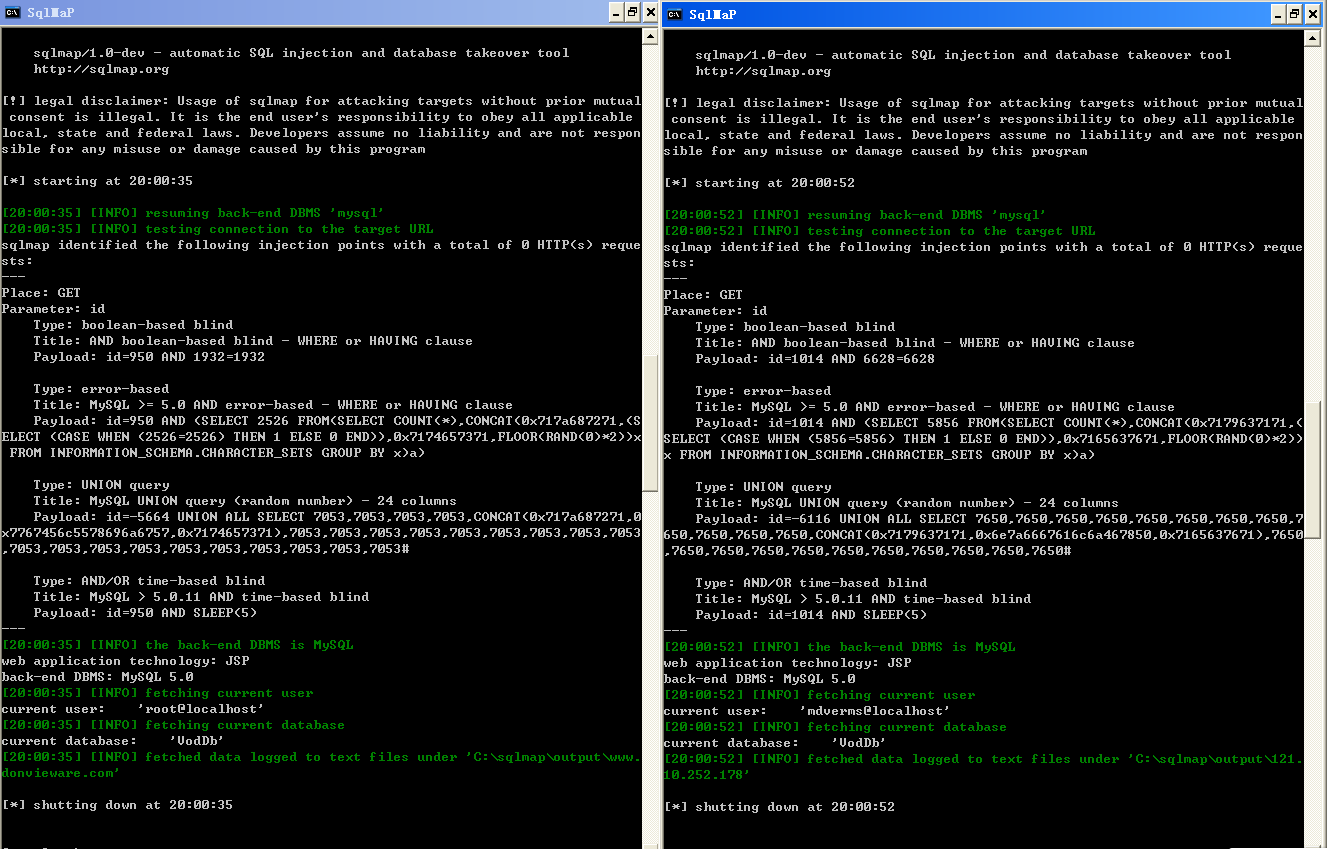Click the left window's SqlMaP title text

click(x=51, y=13)
